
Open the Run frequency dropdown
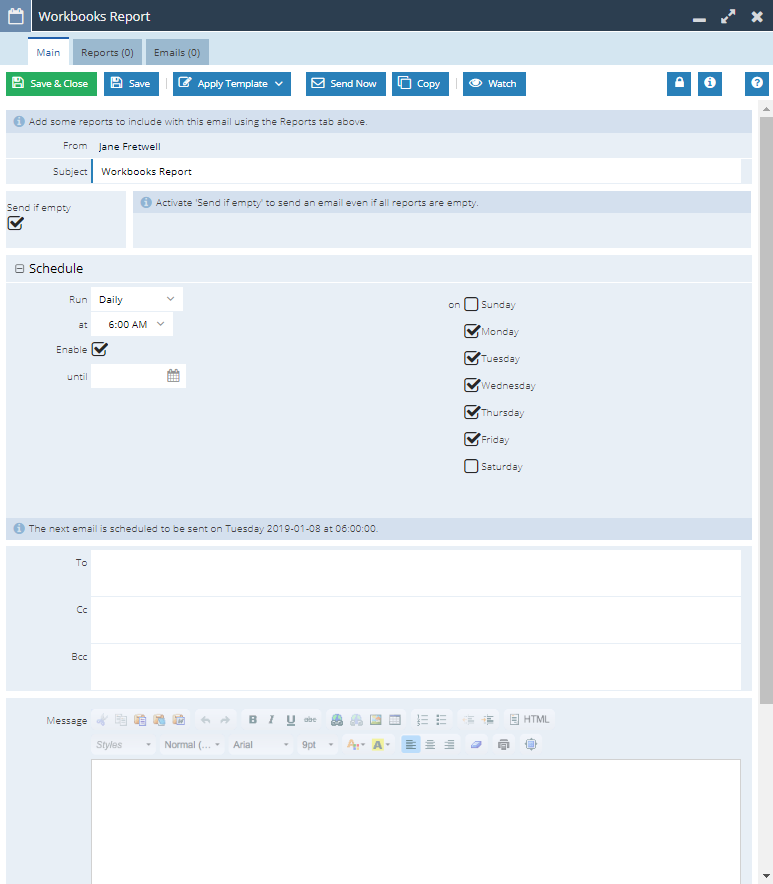137,300
